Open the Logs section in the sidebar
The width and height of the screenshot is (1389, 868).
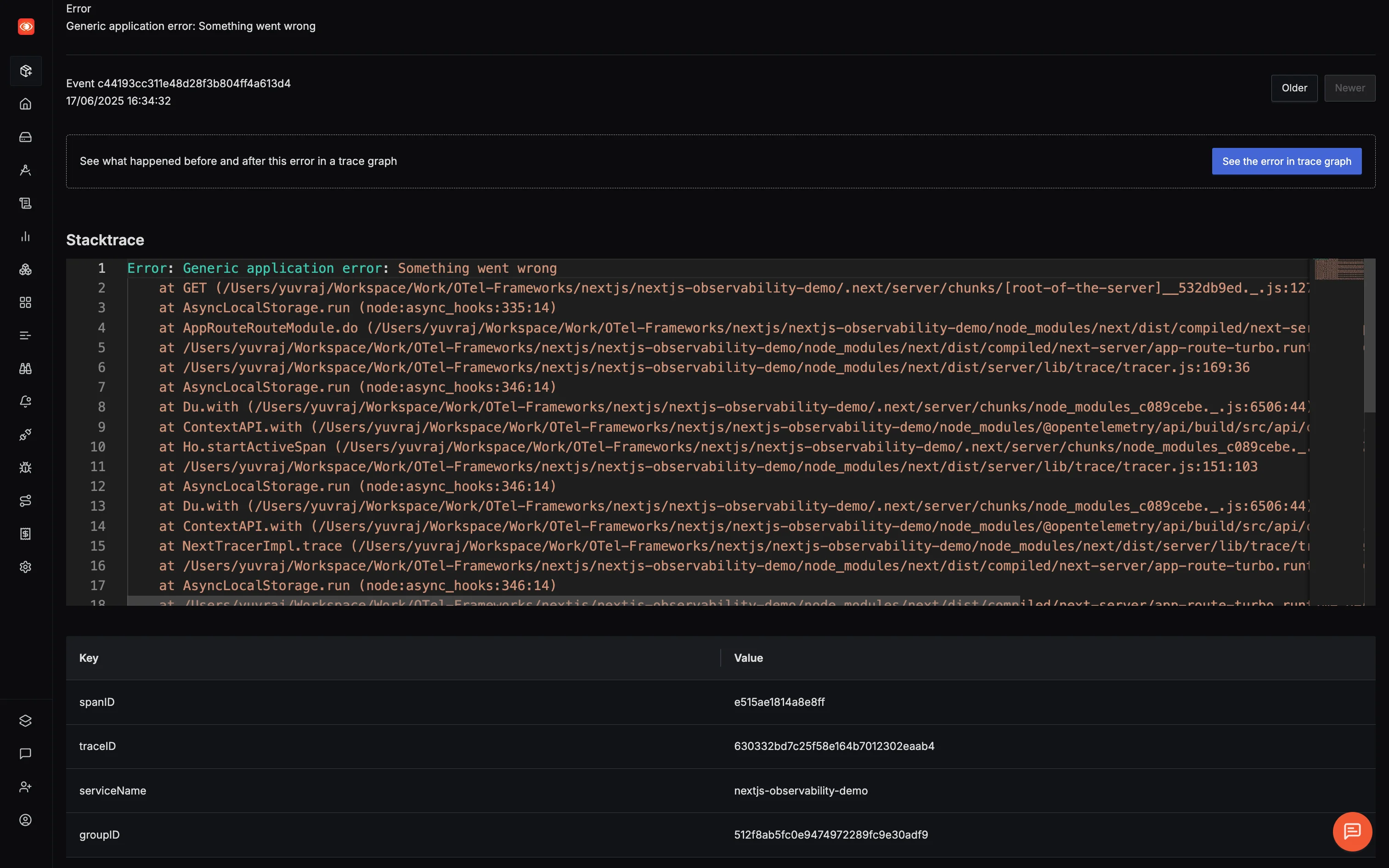26,203
